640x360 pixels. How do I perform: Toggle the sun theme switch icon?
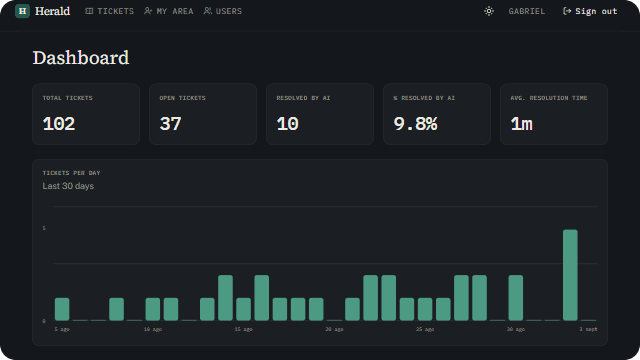point(489,11)
